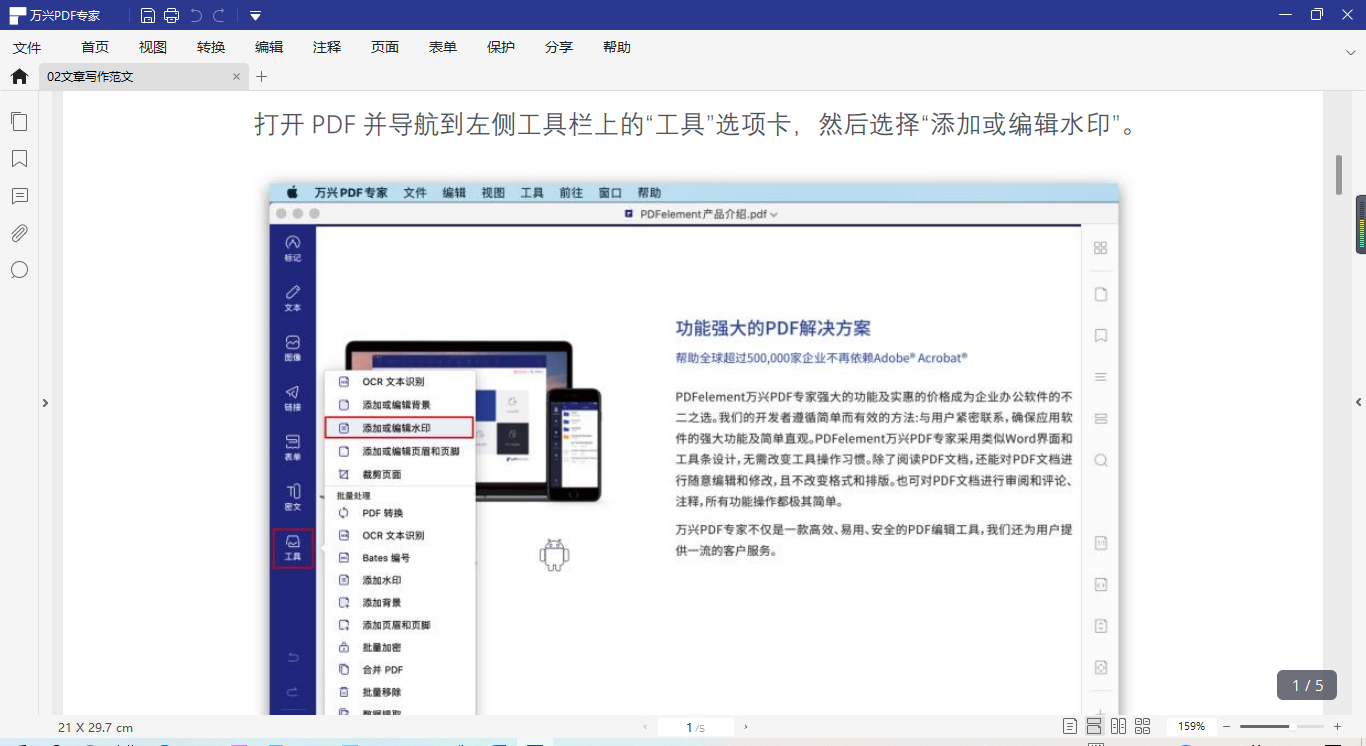Switch to the 转换 ribbon tab
The width and height of the screenshot is (1366, 746).
tap(211, 47)
